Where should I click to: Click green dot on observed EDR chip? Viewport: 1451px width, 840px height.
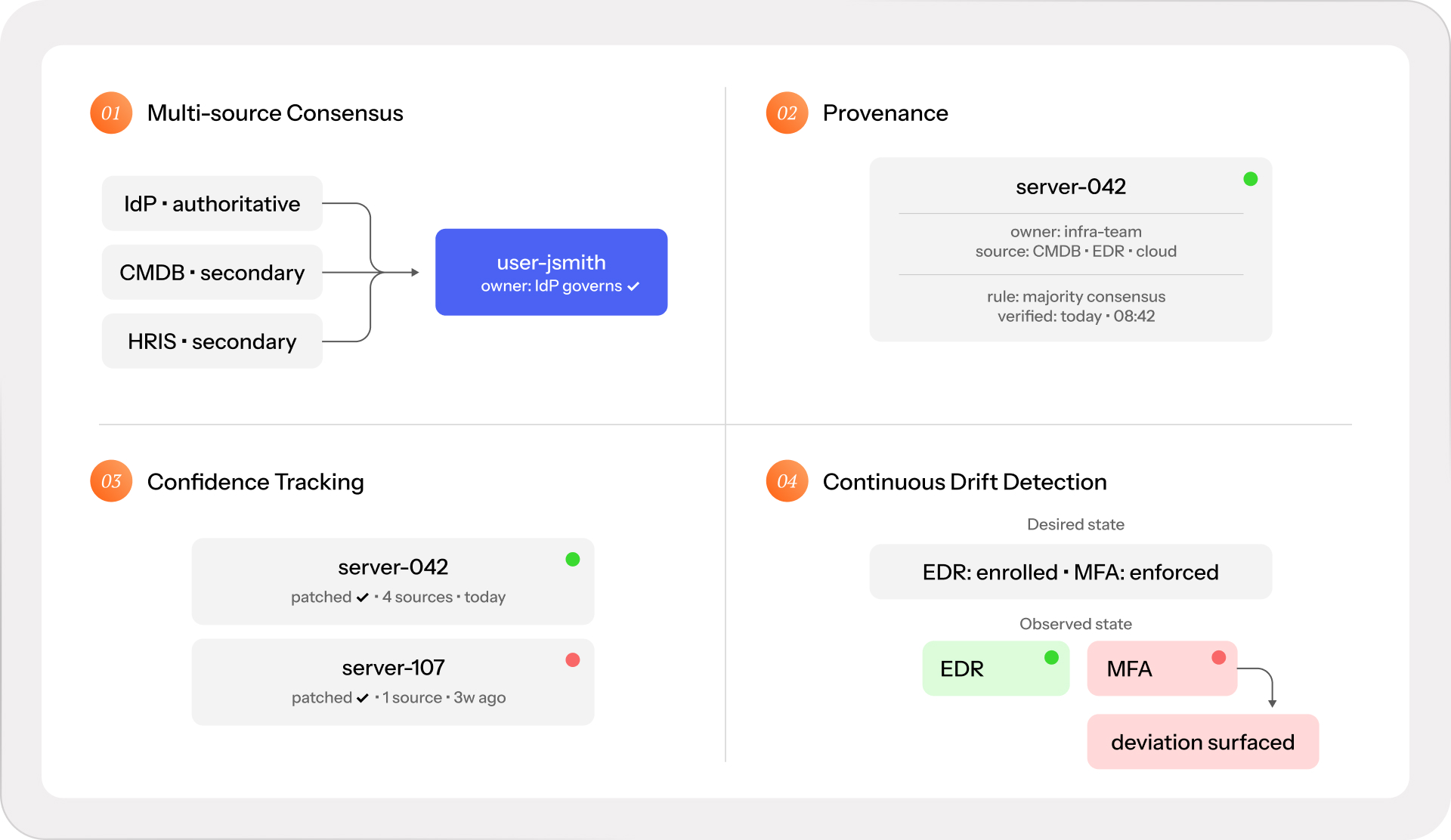pyautogui.click(x=1051, y=657)
